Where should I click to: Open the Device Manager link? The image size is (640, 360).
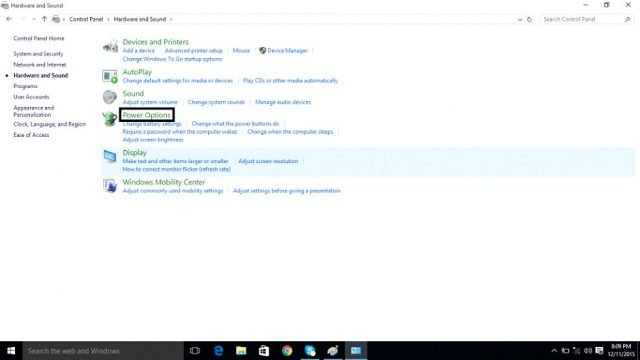pyautogui.click(x=287, y=51)
